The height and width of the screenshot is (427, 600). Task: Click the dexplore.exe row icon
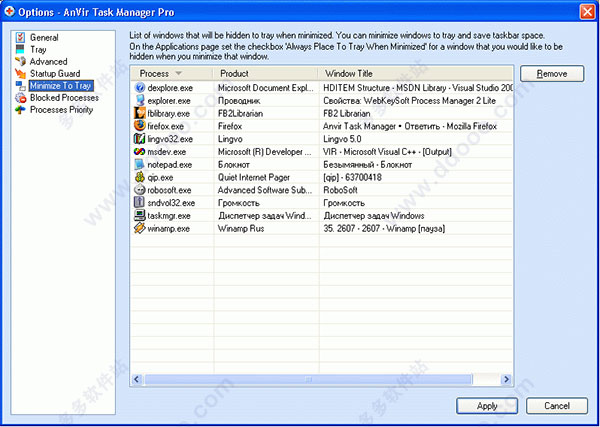(x=140, y=88)
